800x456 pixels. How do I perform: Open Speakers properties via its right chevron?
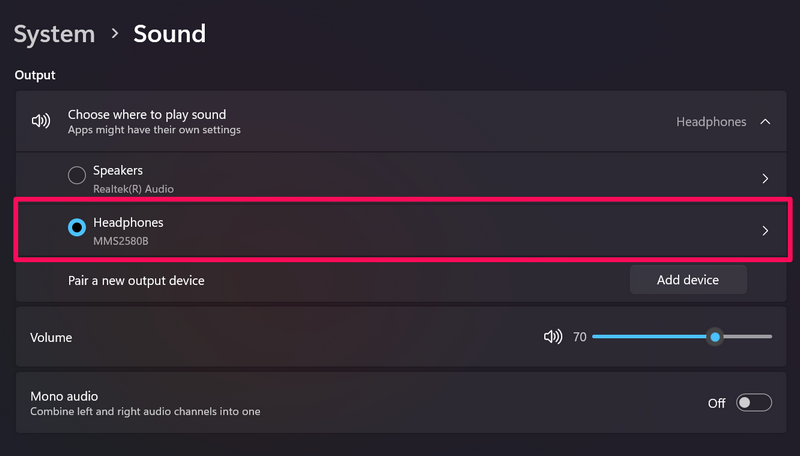click(765, 179)
